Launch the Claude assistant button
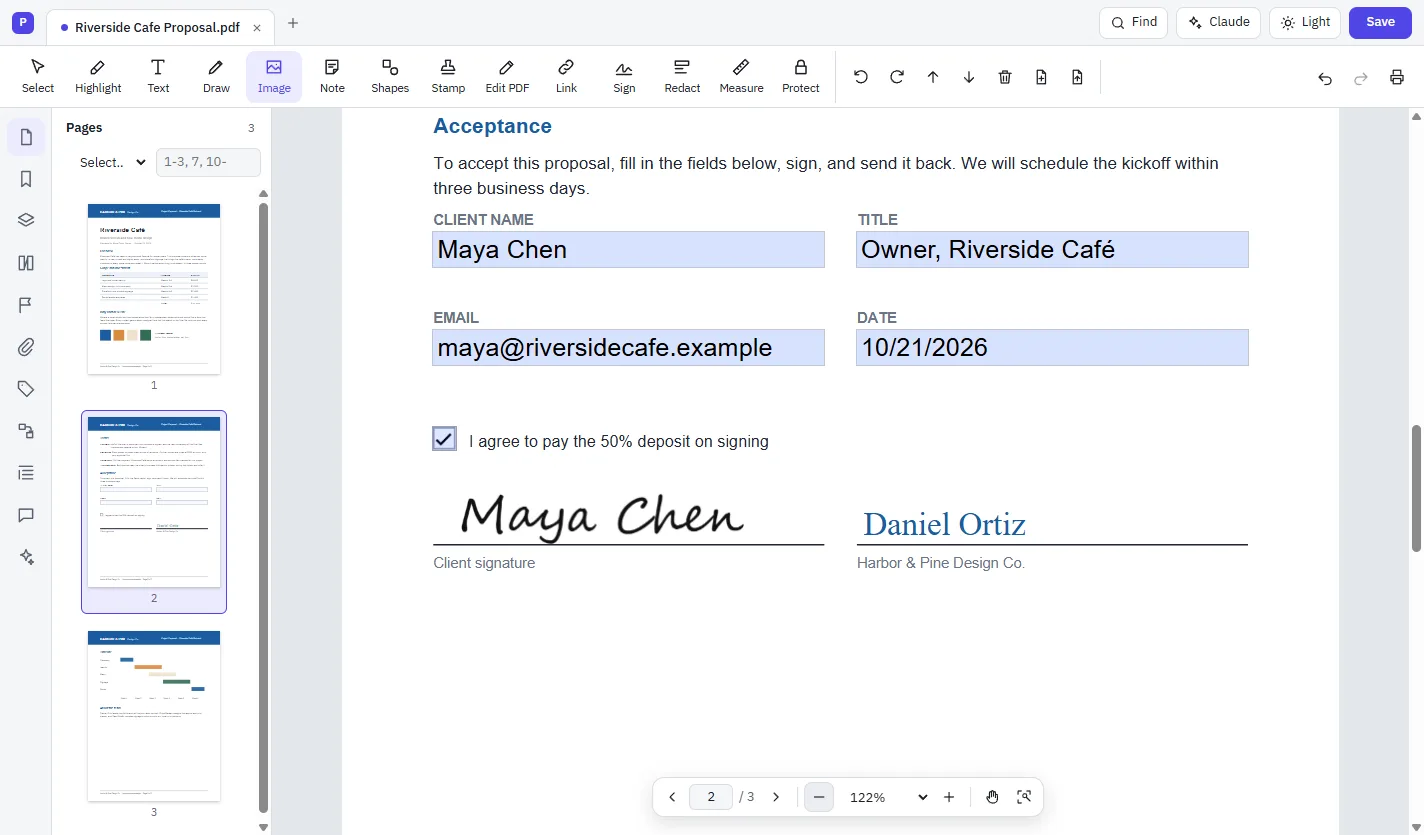1424x835 pixels. [1218, 22]
